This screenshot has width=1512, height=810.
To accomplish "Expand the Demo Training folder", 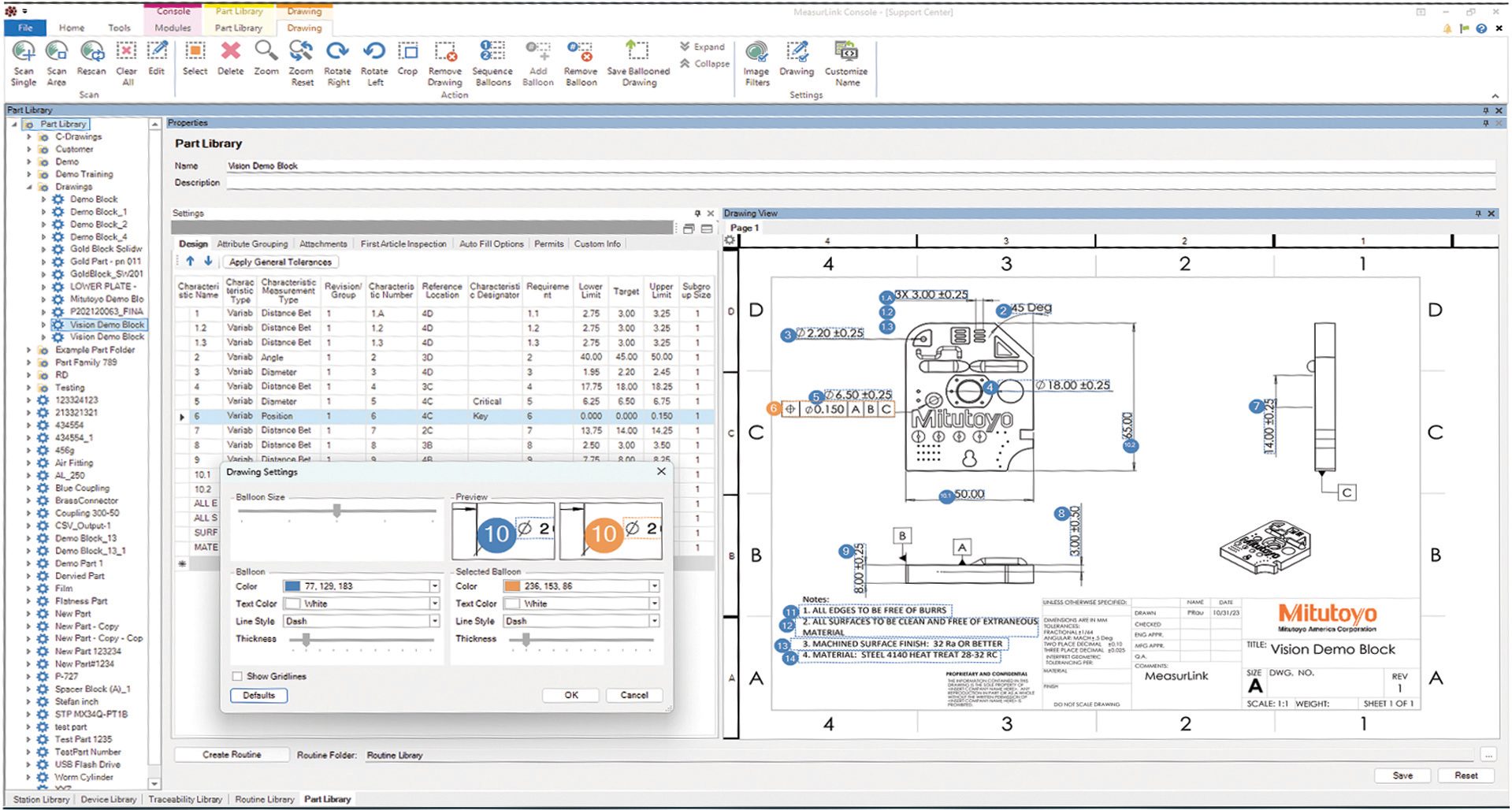I will pos(29,174).
